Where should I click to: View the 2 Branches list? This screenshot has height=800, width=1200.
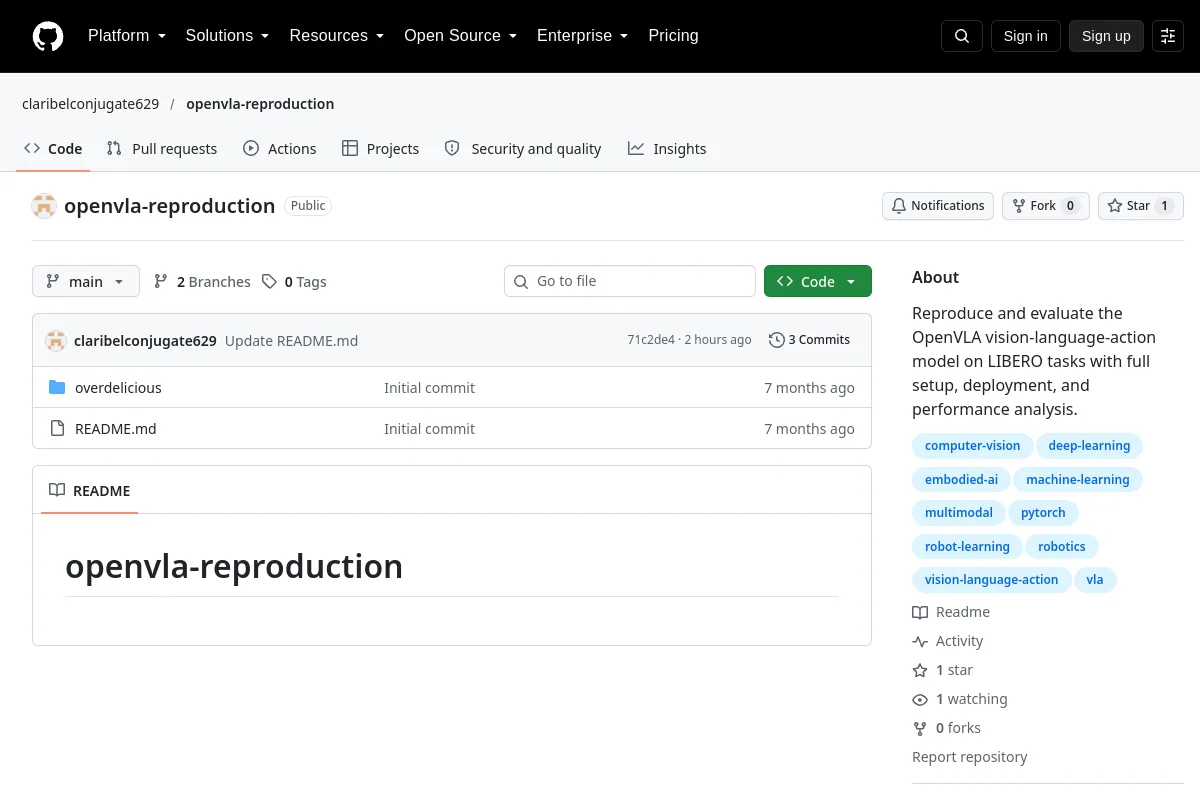tap(202, 282)
